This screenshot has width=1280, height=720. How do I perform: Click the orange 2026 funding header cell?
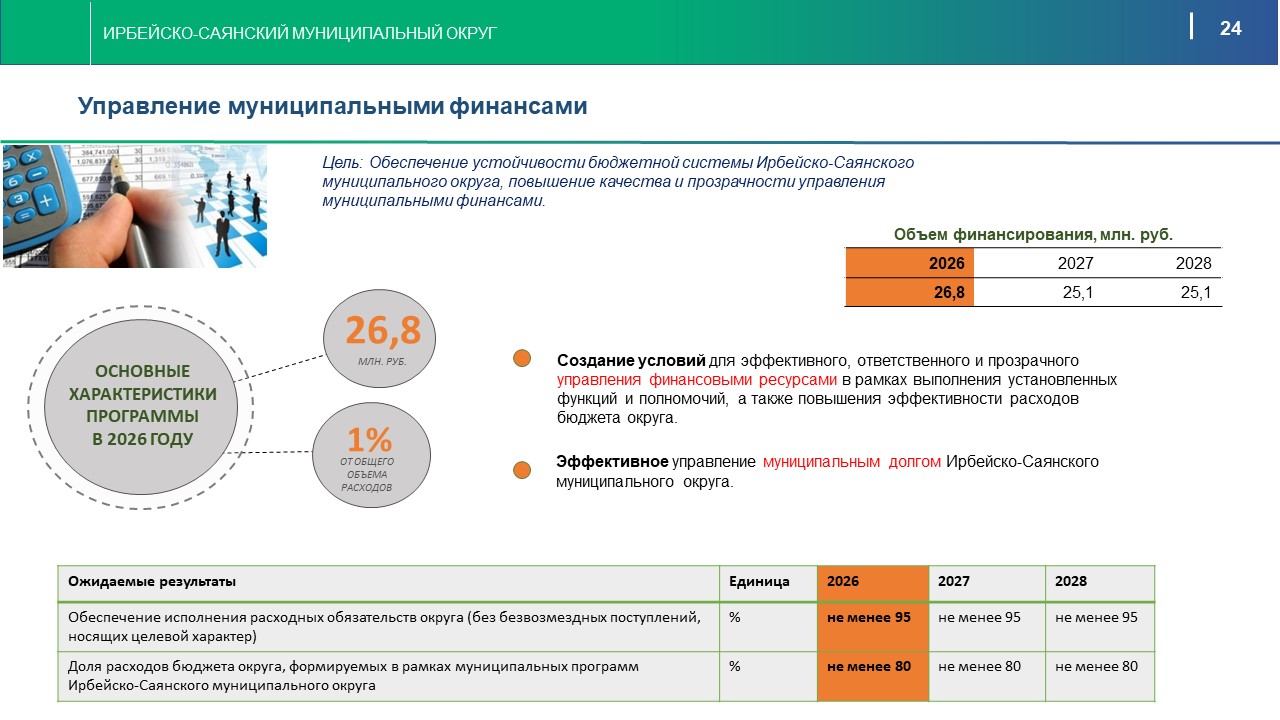(908, 263)
